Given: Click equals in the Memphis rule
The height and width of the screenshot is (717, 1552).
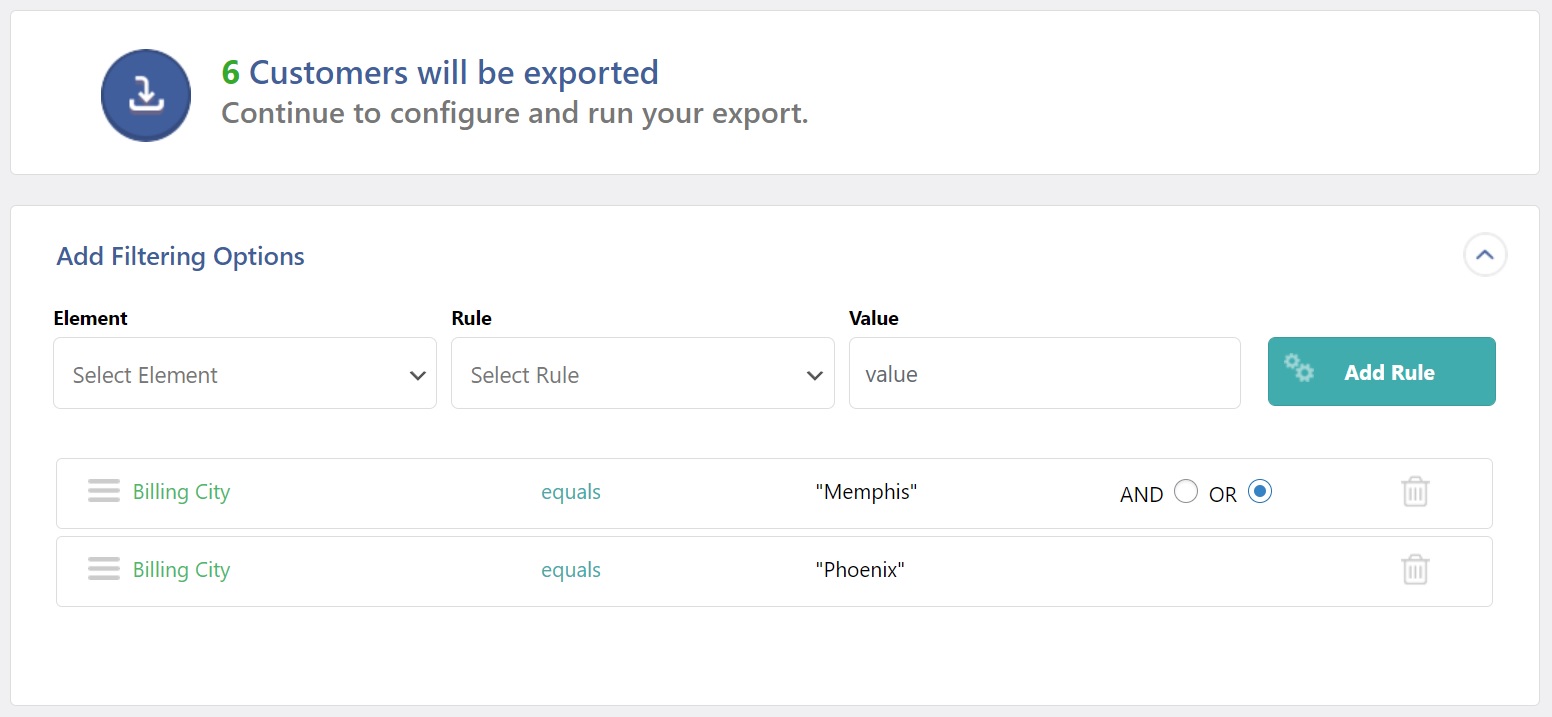Looking at the screenshot, I should pyautogui.click(x=571, y=492).
